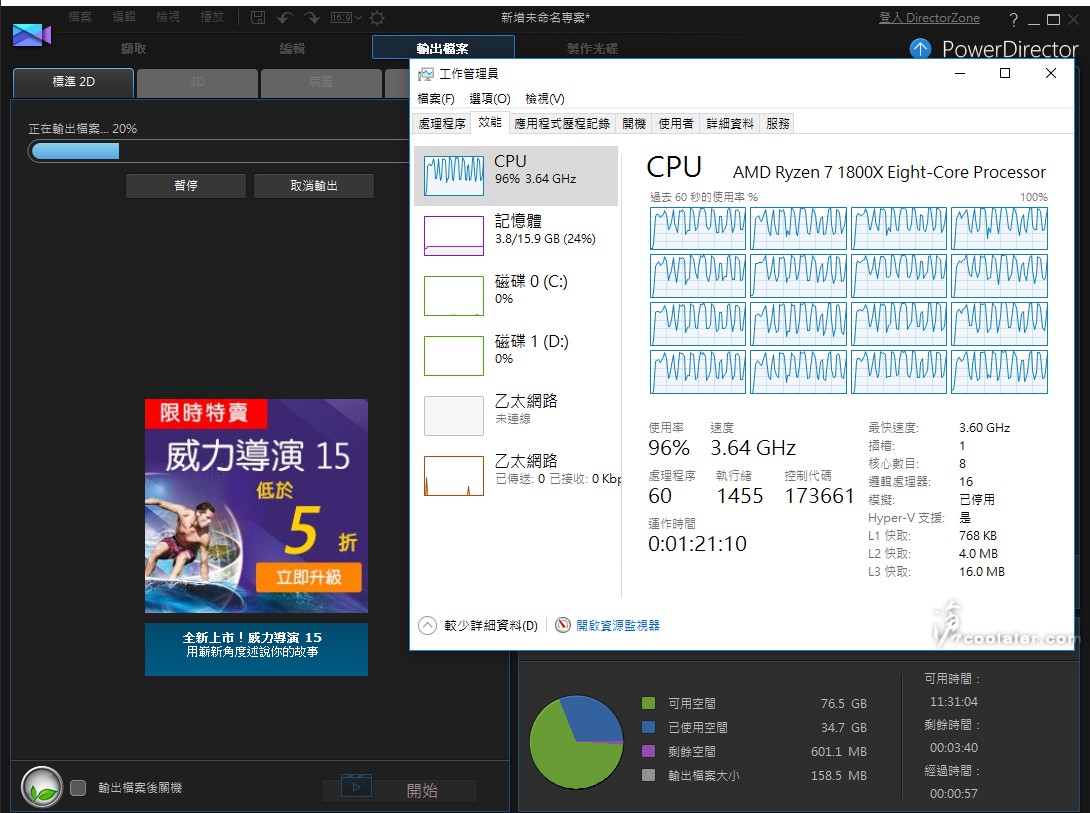Click the 開始 start button in PowerDirector

coord(400,790)
